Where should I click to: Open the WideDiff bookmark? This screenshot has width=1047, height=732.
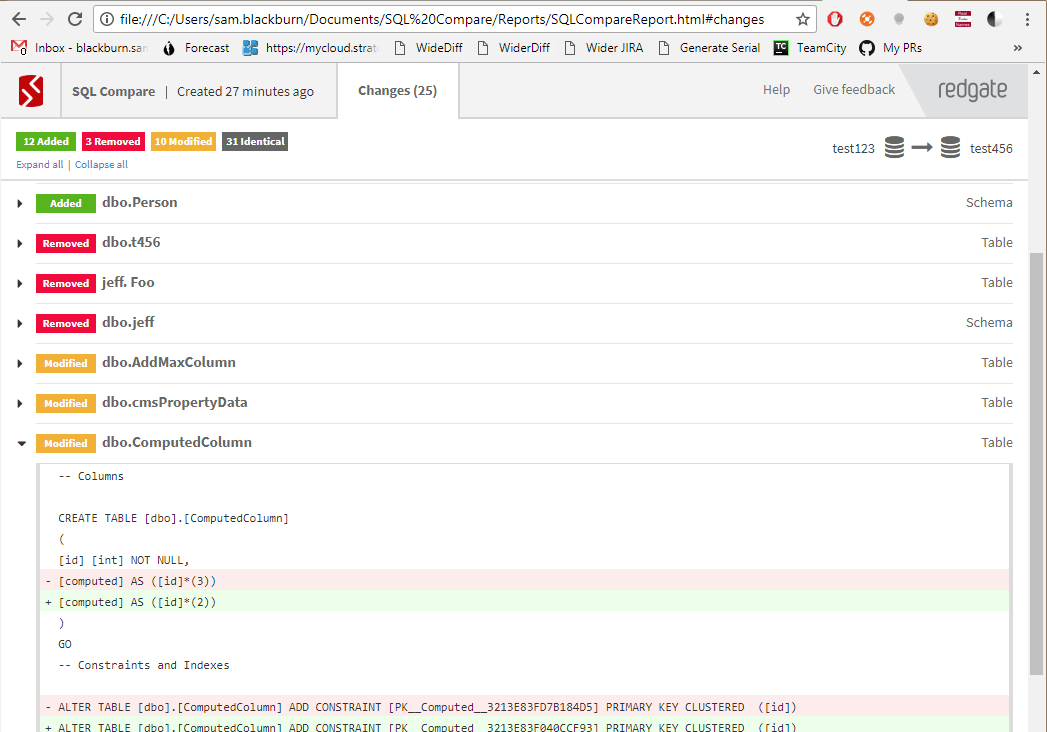pyautogui.click(x=428, y=48)
